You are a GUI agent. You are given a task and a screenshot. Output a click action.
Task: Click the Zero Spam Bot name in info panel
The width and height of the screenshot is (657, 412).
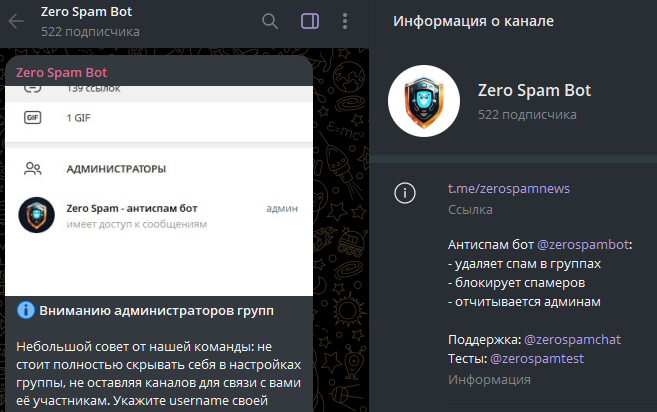(534, 91)
